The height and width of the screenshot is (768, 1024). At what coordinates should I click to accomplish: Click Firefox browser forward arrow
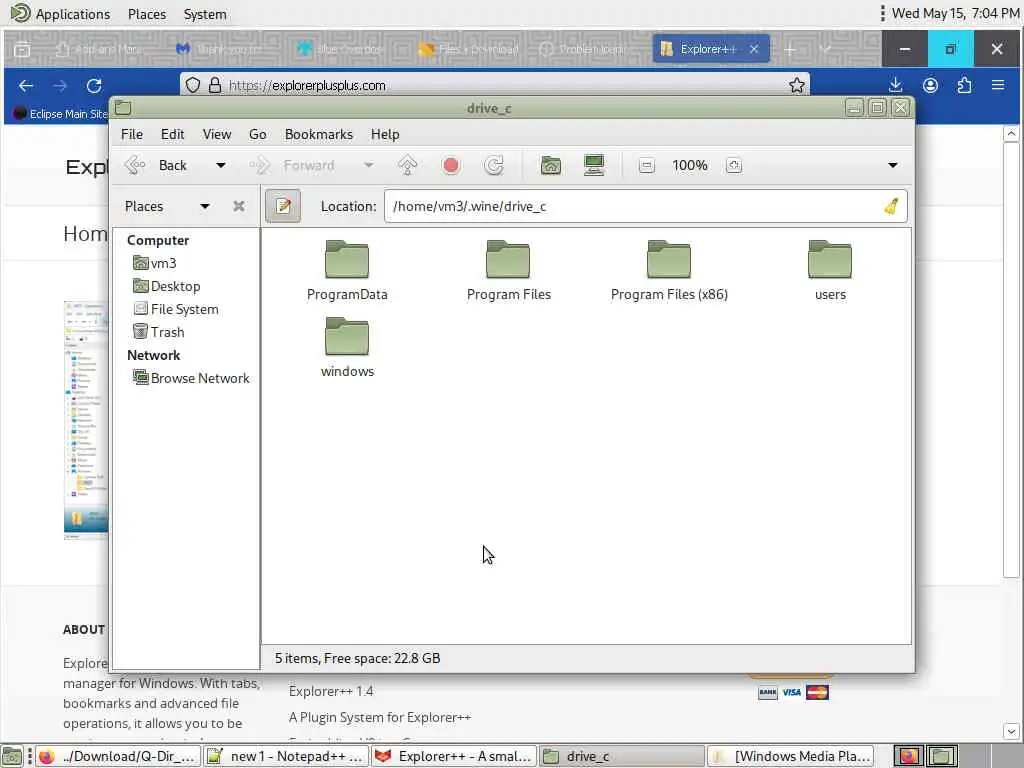(60, 86)
